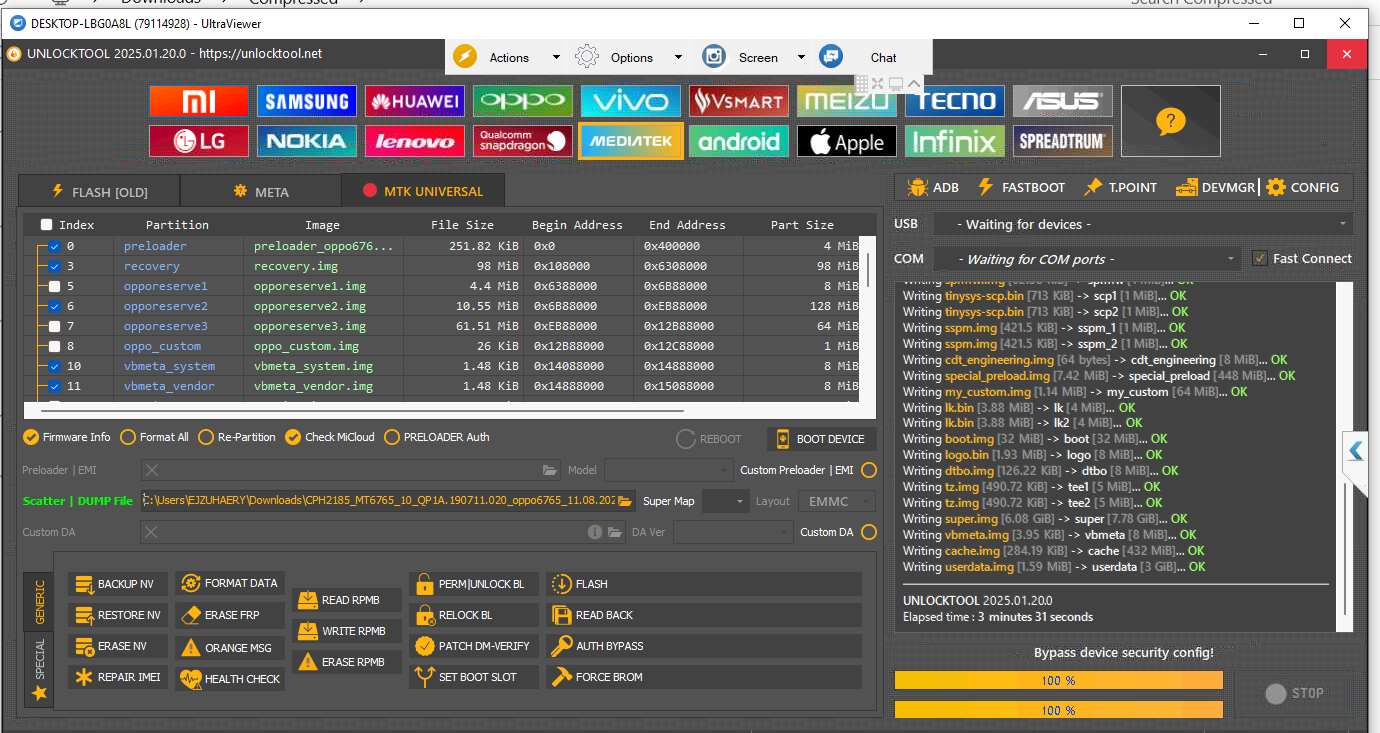Open the help question mark tile
The image size is (1380, 733).
(x=1170, y=121)
